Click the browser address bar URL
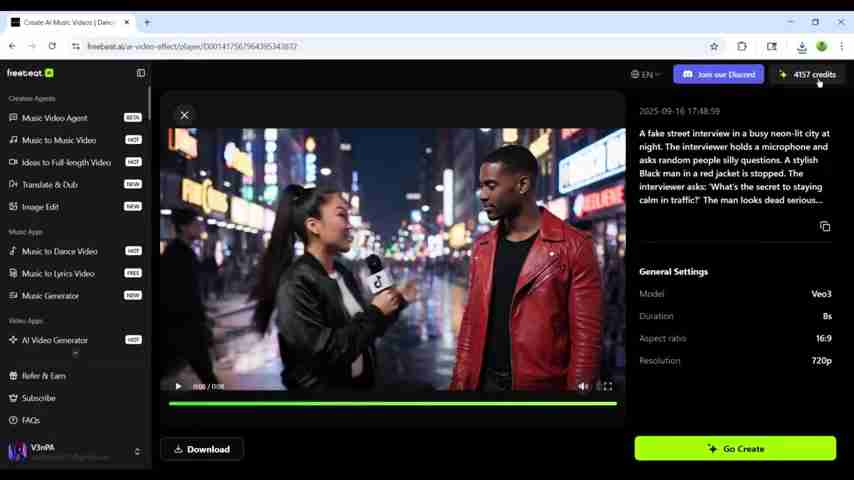 (x=192, y=46)
